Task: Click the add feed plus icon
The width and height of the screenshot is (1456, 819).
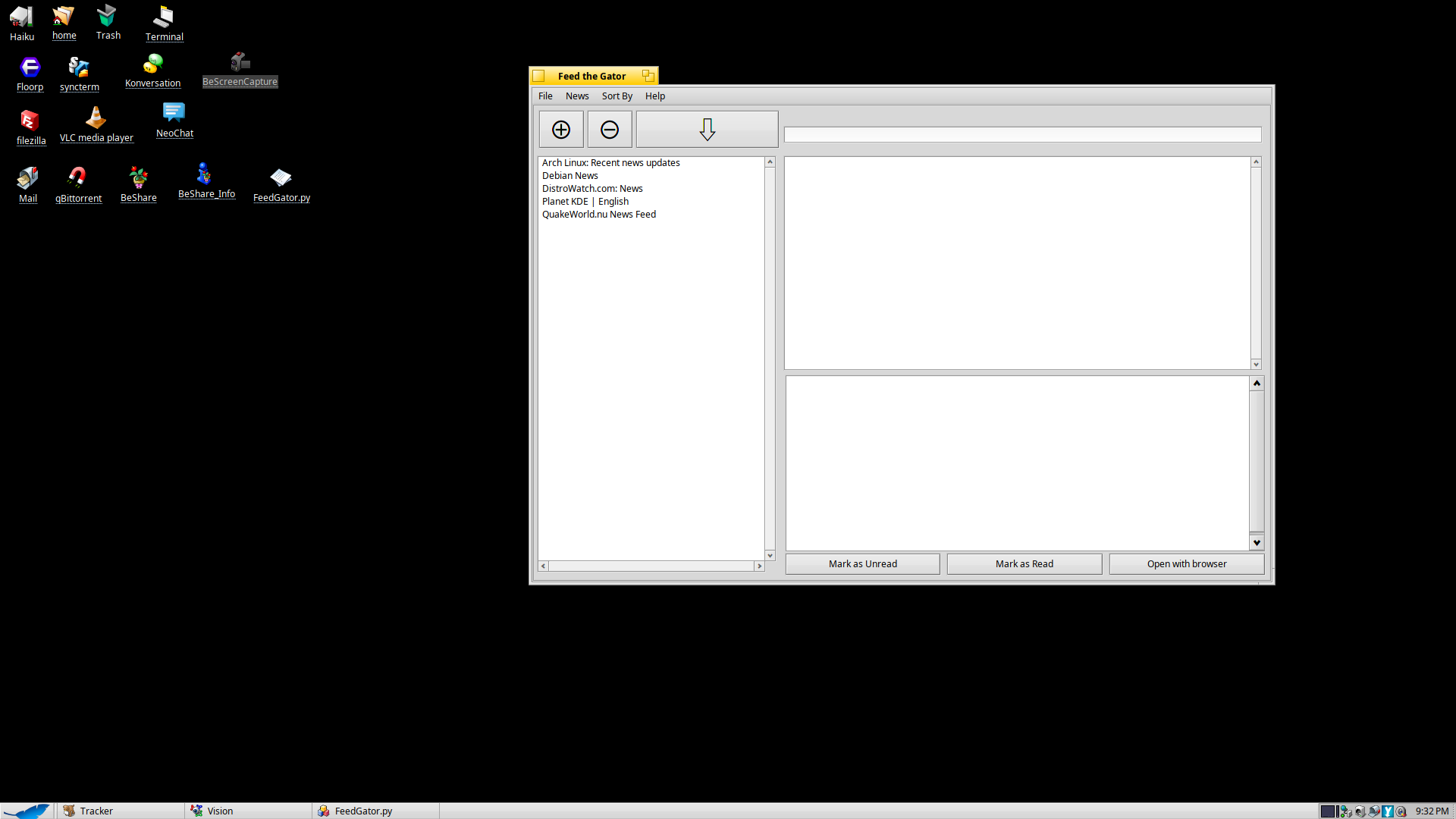Action: coord(561,130)
